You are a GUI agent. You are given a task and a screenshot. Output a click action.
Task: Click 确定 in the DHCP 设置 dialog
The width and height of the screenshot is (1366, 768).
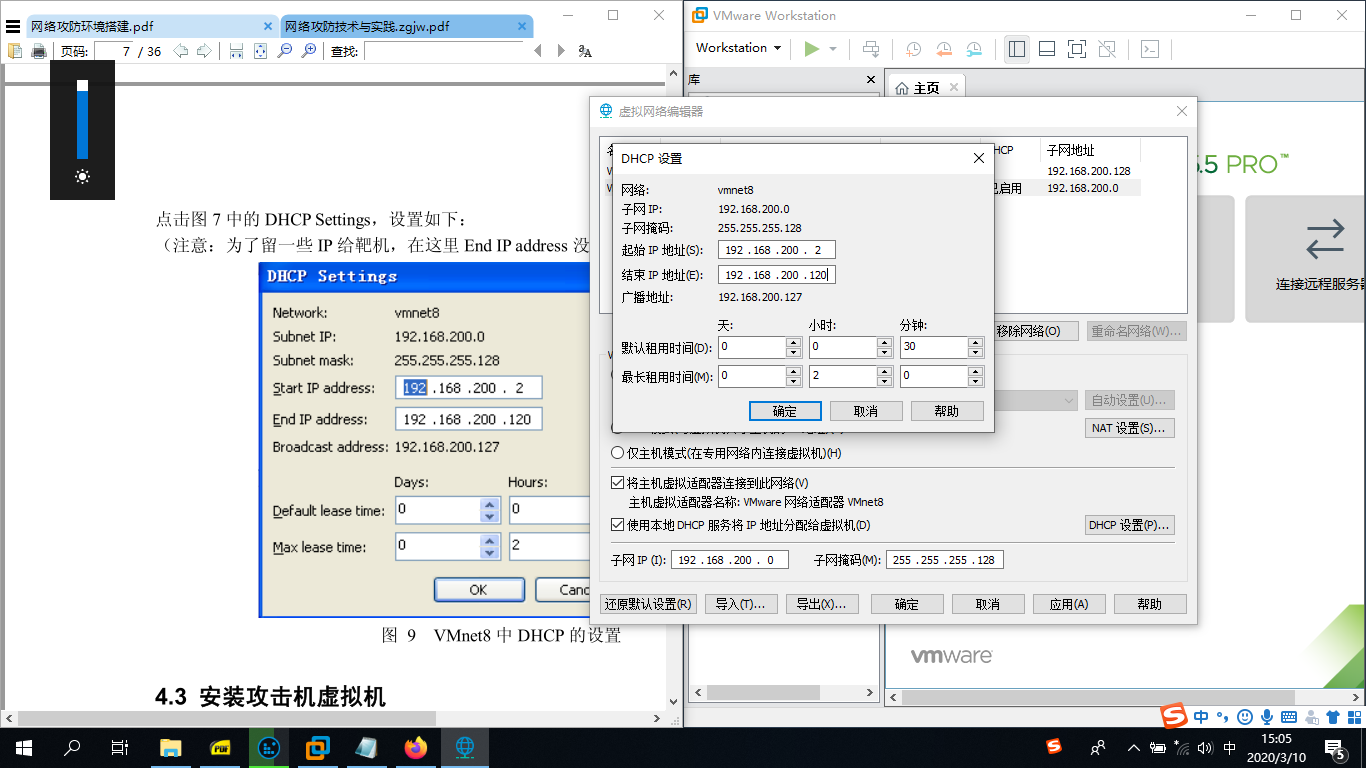[785, 411]
